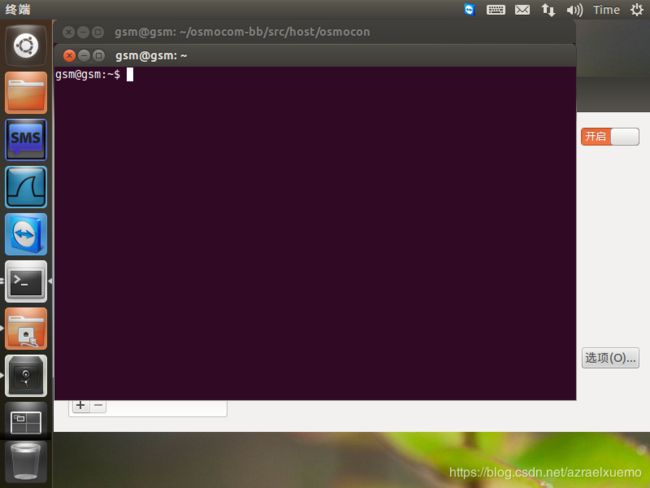Toggle the 开启 switch off

pos(610,137)
